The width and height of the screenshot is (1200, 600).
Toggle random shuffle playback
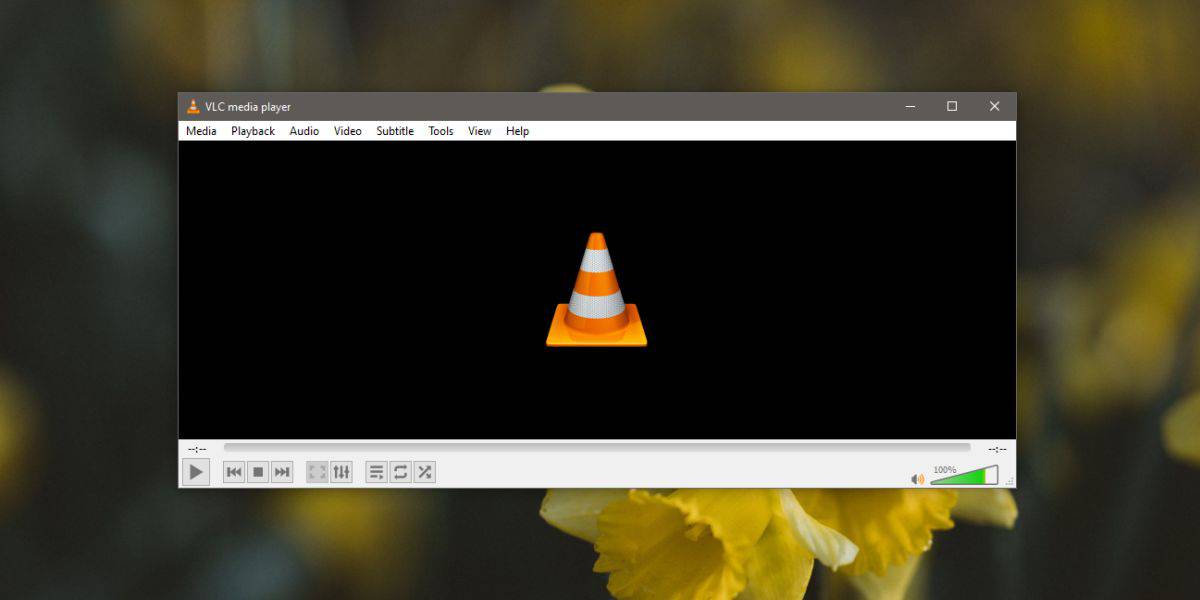click(x=424, y=472)
